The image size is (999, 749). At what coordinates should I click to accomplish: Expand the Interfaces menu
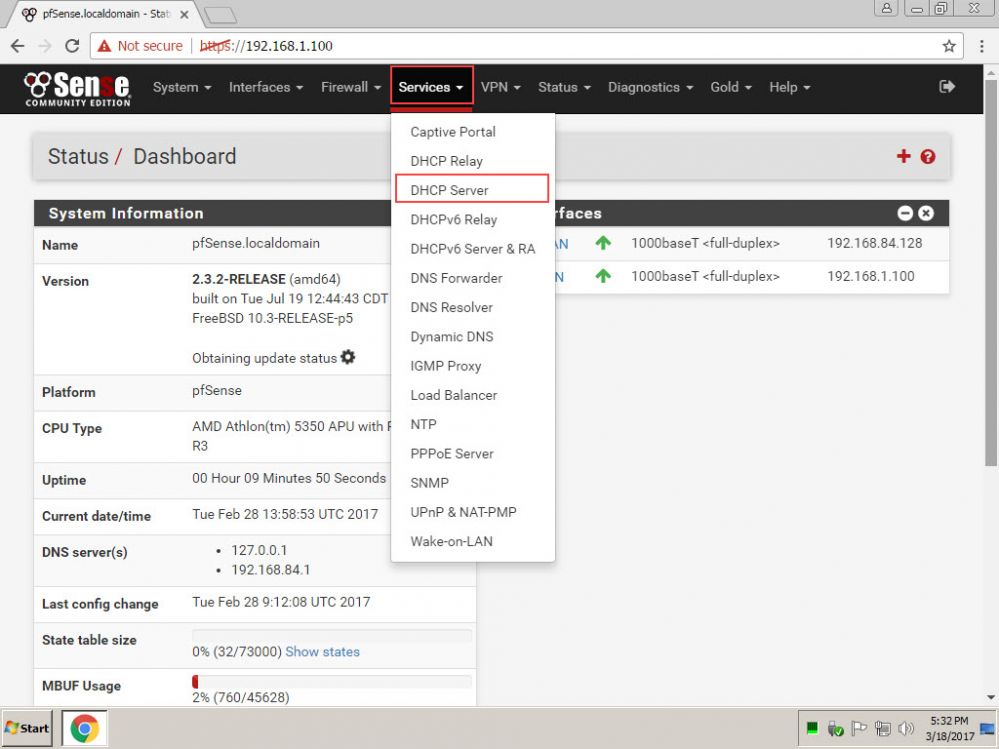click(x=266, y=87)
